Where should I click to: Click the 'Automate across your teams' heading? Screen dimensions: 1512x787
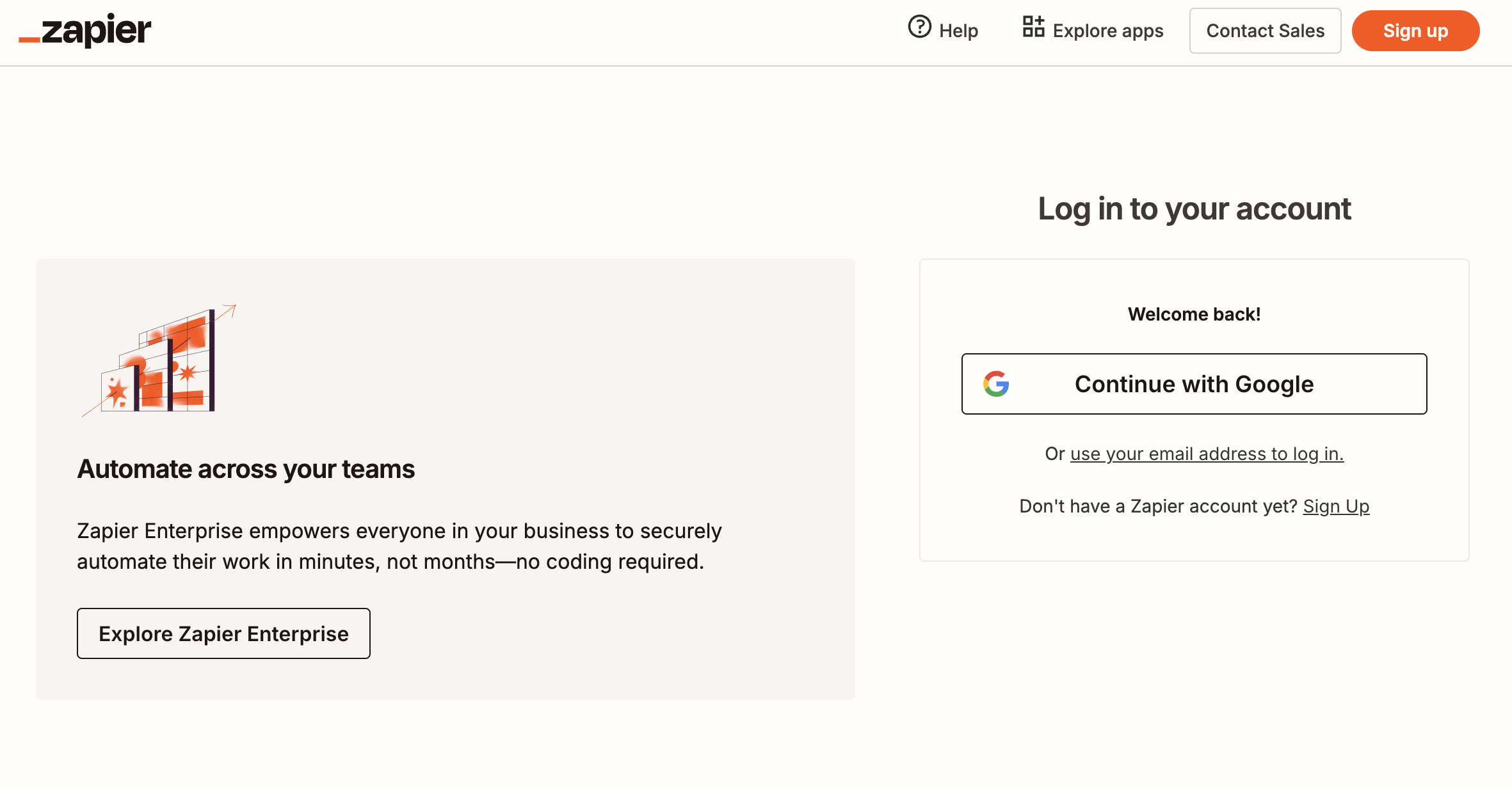pyautogui.click(x=246, y=469)
